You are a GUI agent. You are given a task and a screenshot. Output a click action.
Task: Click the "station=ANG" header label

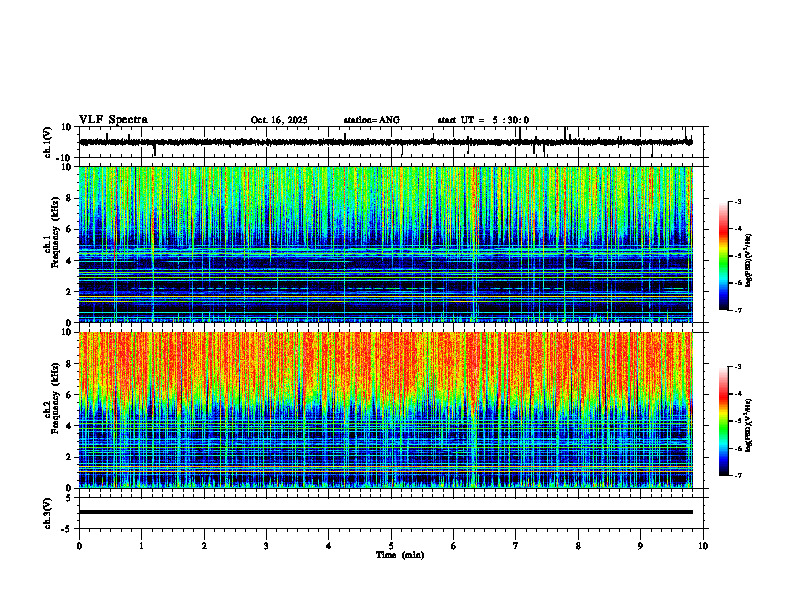point(372,120)
